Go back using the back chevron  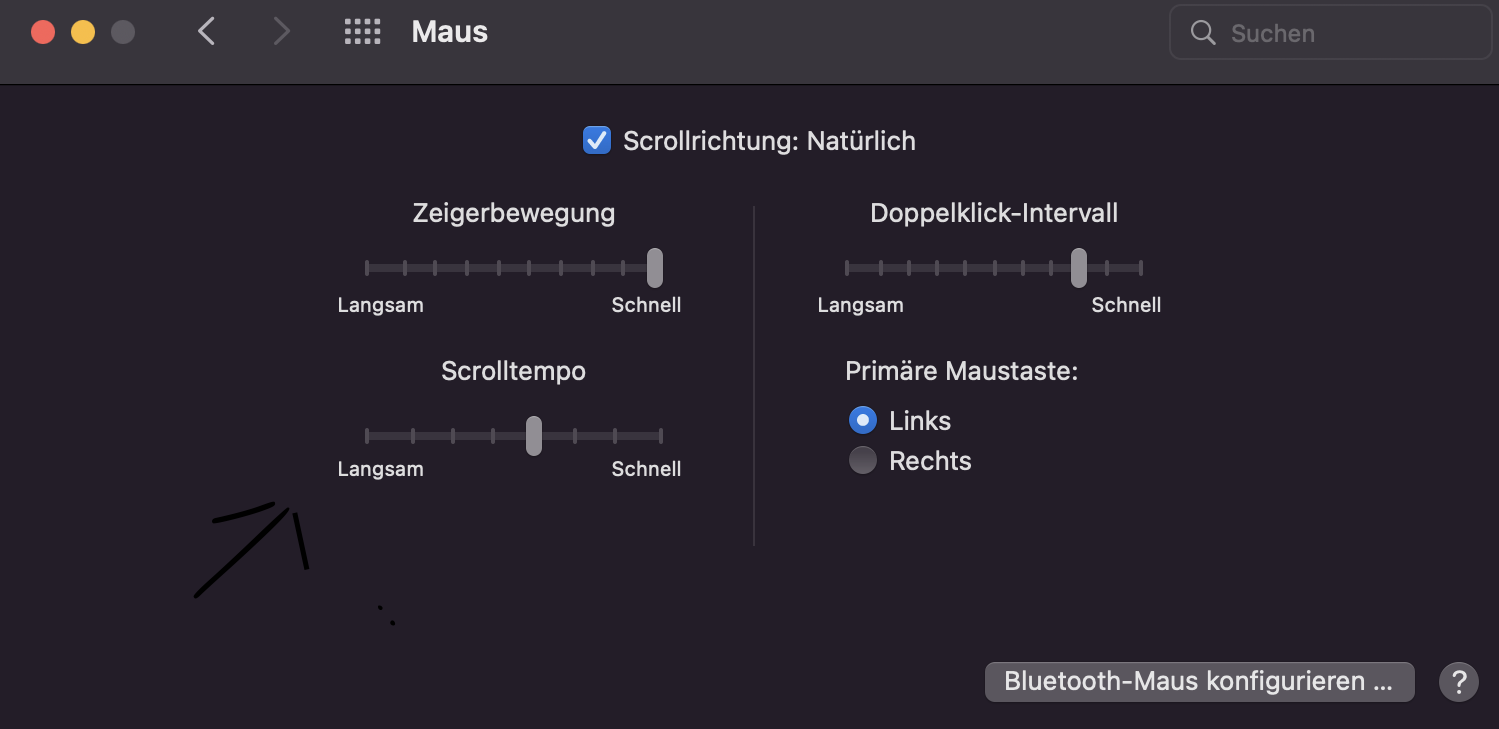(207, 32)
